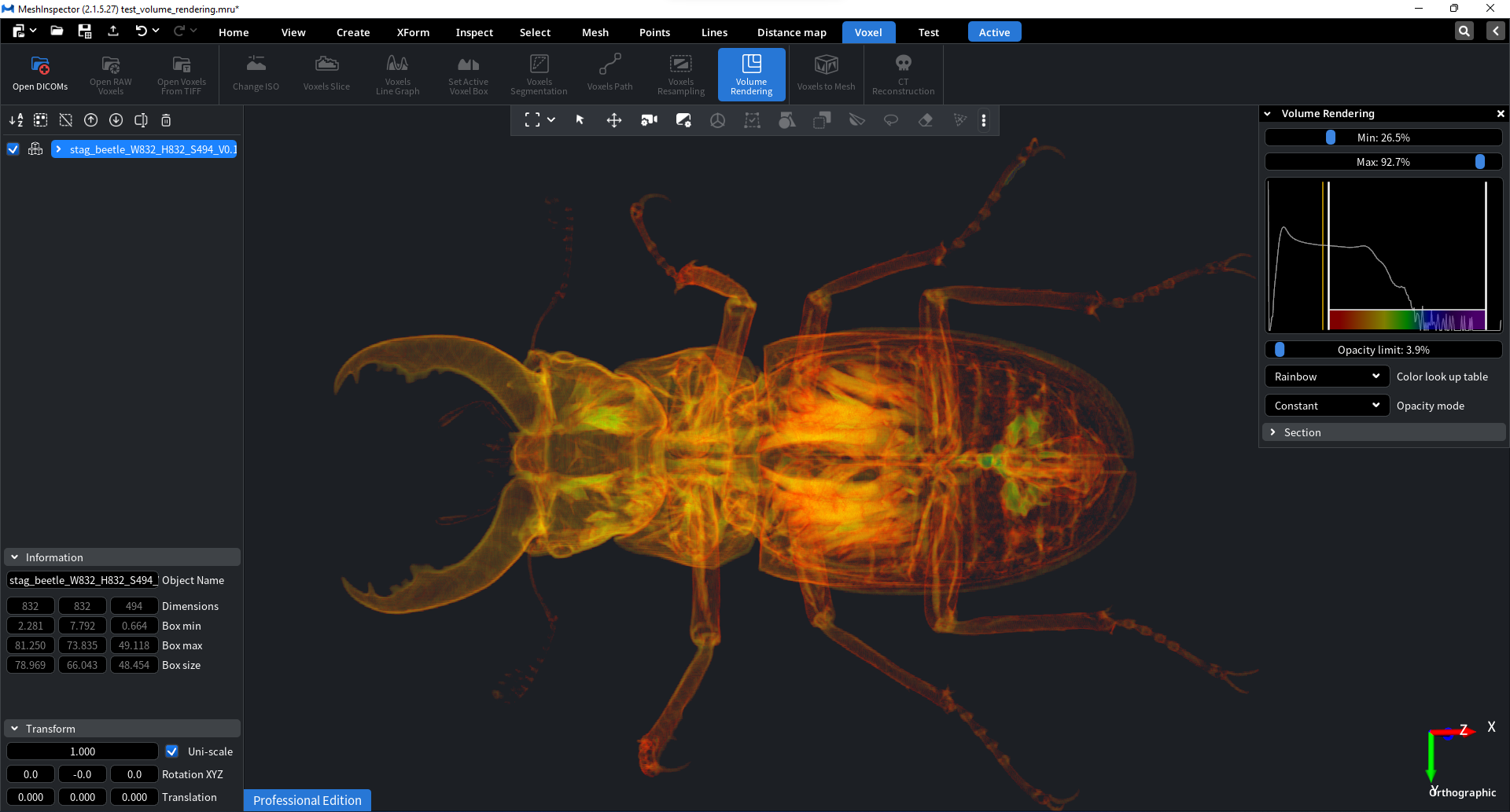Click the Open DICOMs button
1510x812 pixels.
[x=39, y=74]
